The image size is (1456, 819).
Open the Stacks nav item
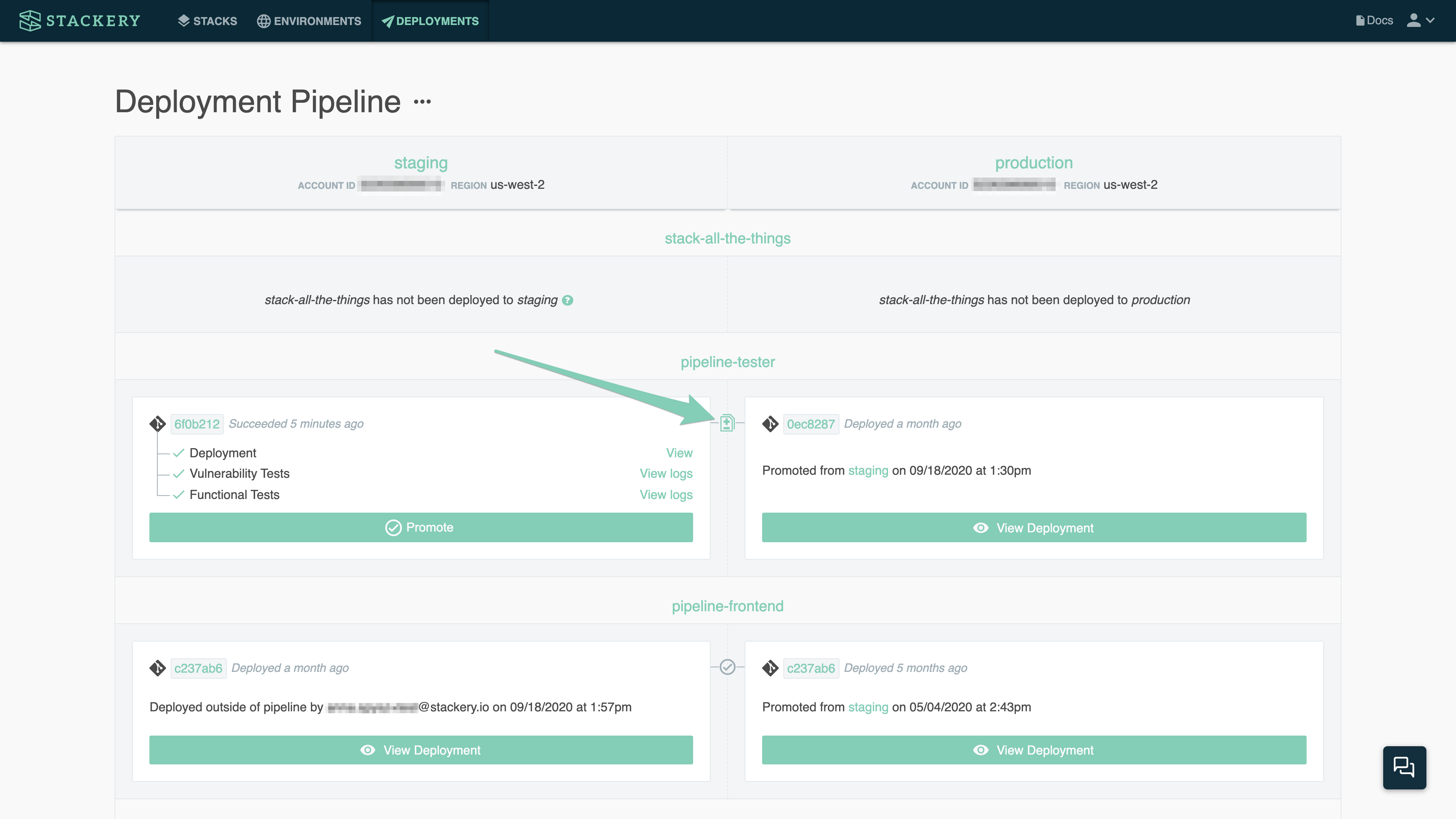pos(207,21)
